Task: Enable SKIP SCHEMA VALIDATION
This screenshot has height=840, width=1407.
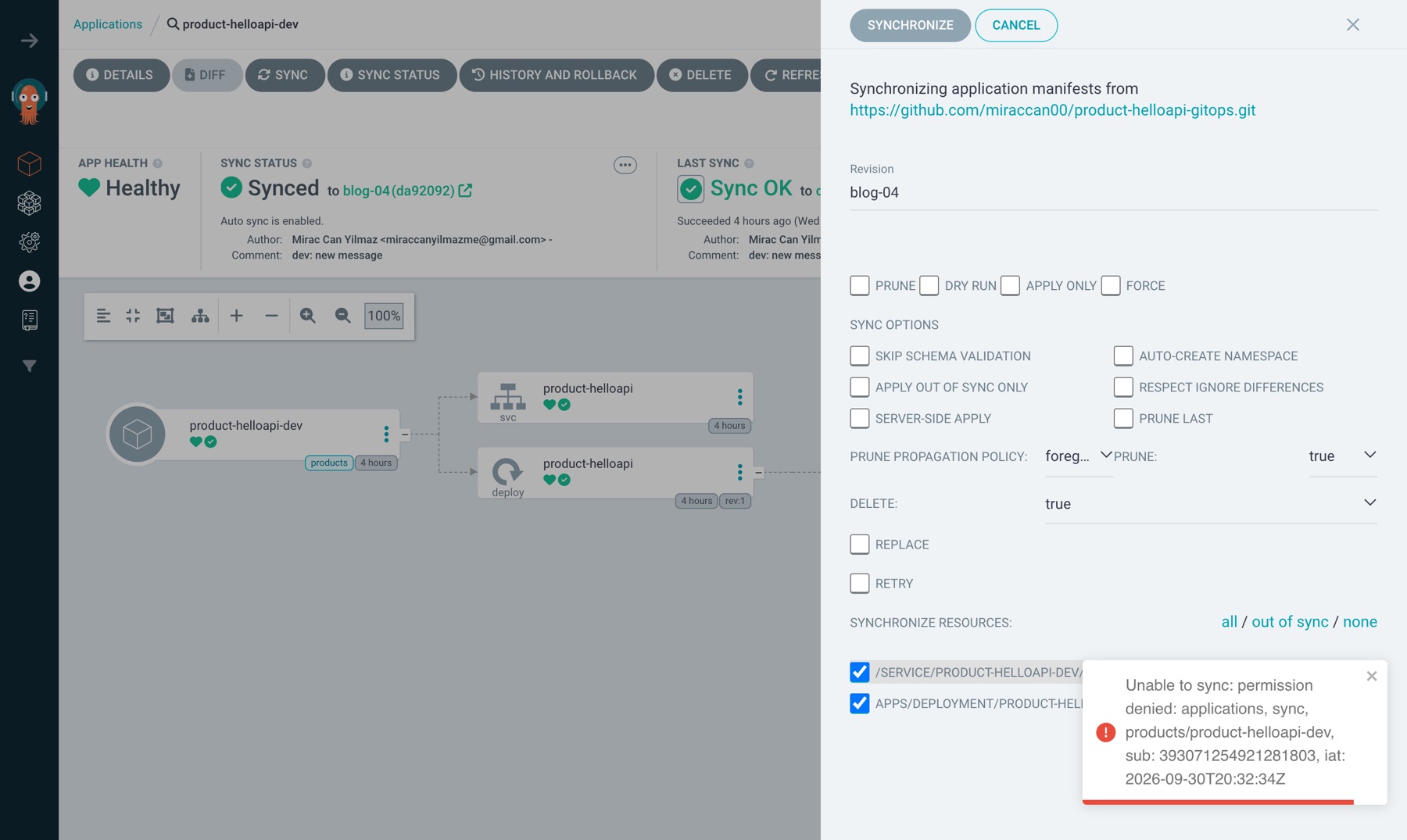Action: [x=860, y=356]
